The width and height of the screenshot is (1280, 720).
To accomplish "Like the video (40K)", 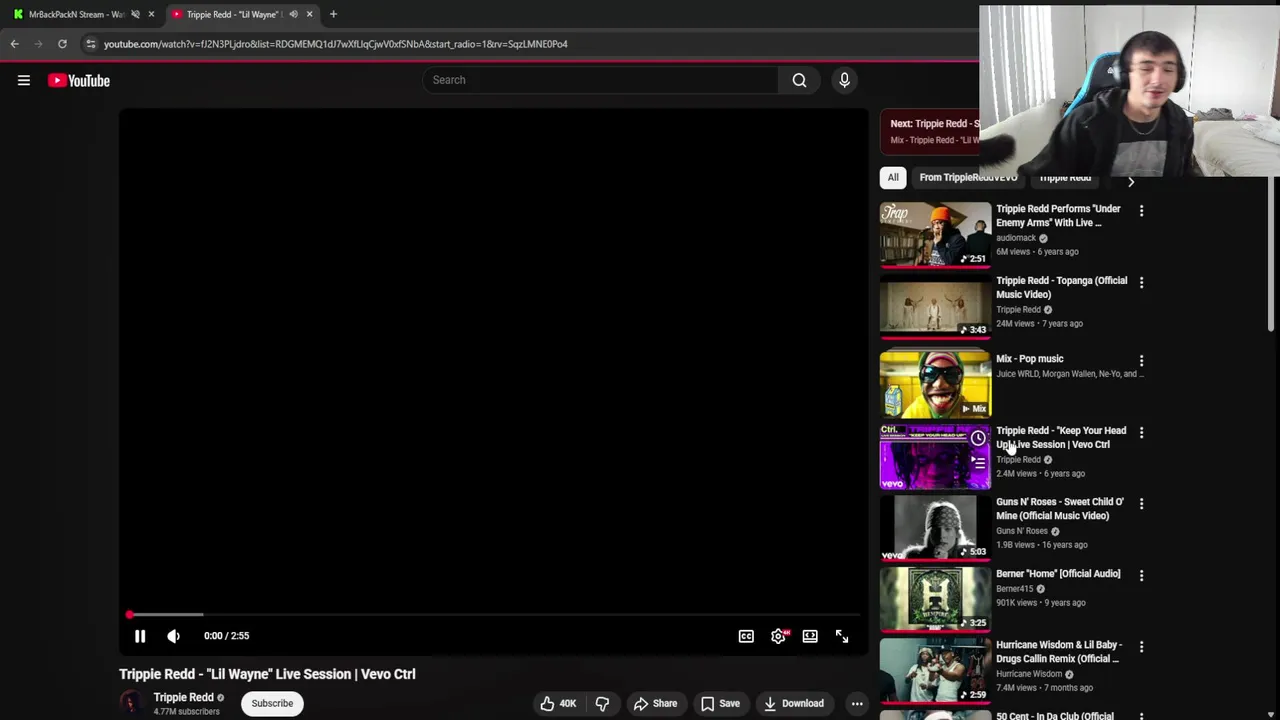I will 558,703.
